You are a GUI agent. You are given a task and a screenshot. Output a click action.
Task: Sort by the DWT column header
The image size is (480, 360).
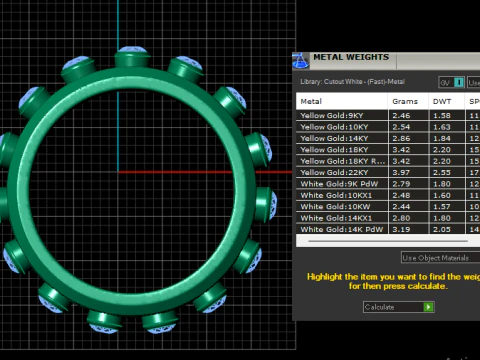[446, 101]
